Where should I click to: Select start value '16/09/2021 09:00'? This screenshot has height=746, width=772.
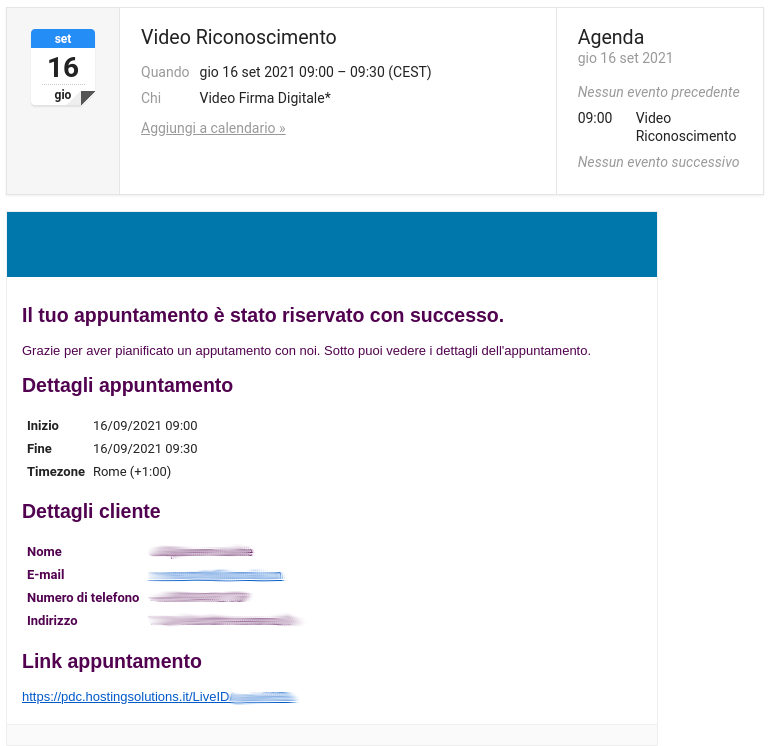click(145, 425)
